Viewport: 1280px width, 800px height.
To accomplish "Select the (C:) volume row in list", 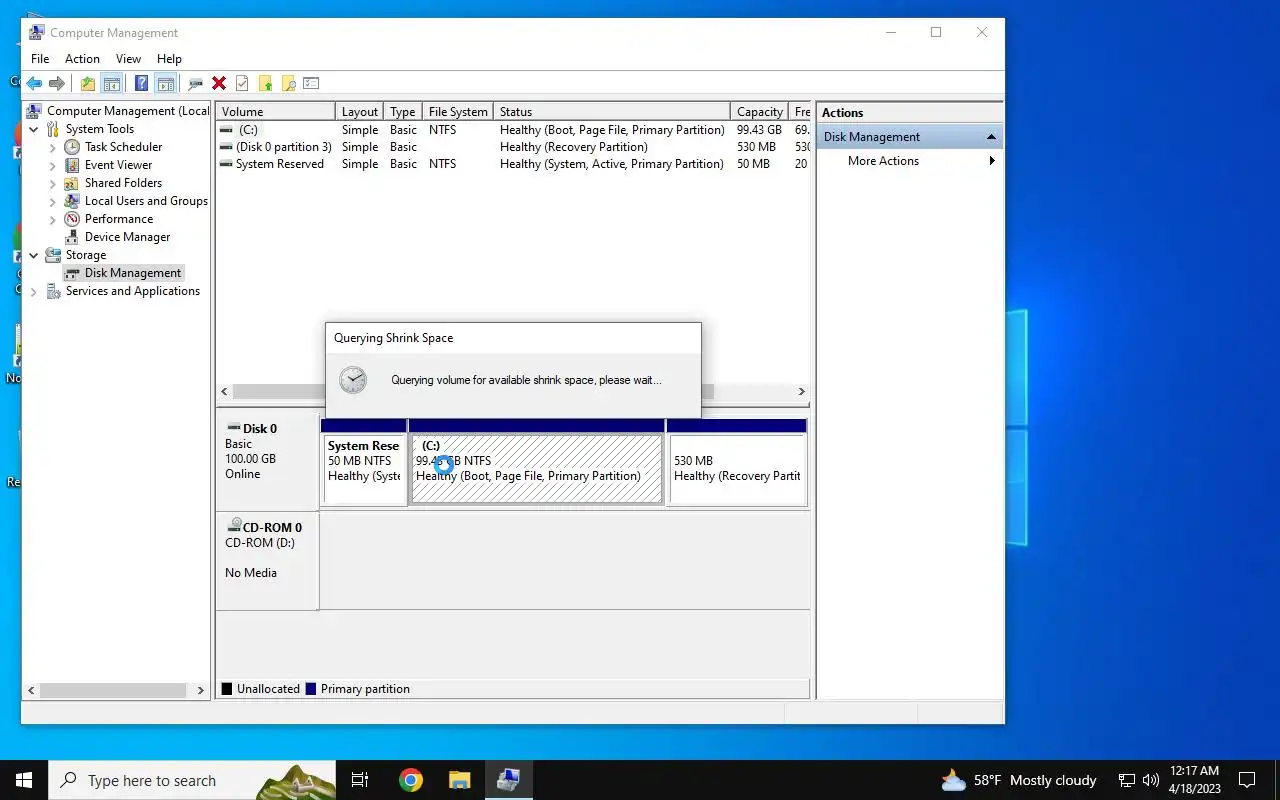I will click(513, 130).
